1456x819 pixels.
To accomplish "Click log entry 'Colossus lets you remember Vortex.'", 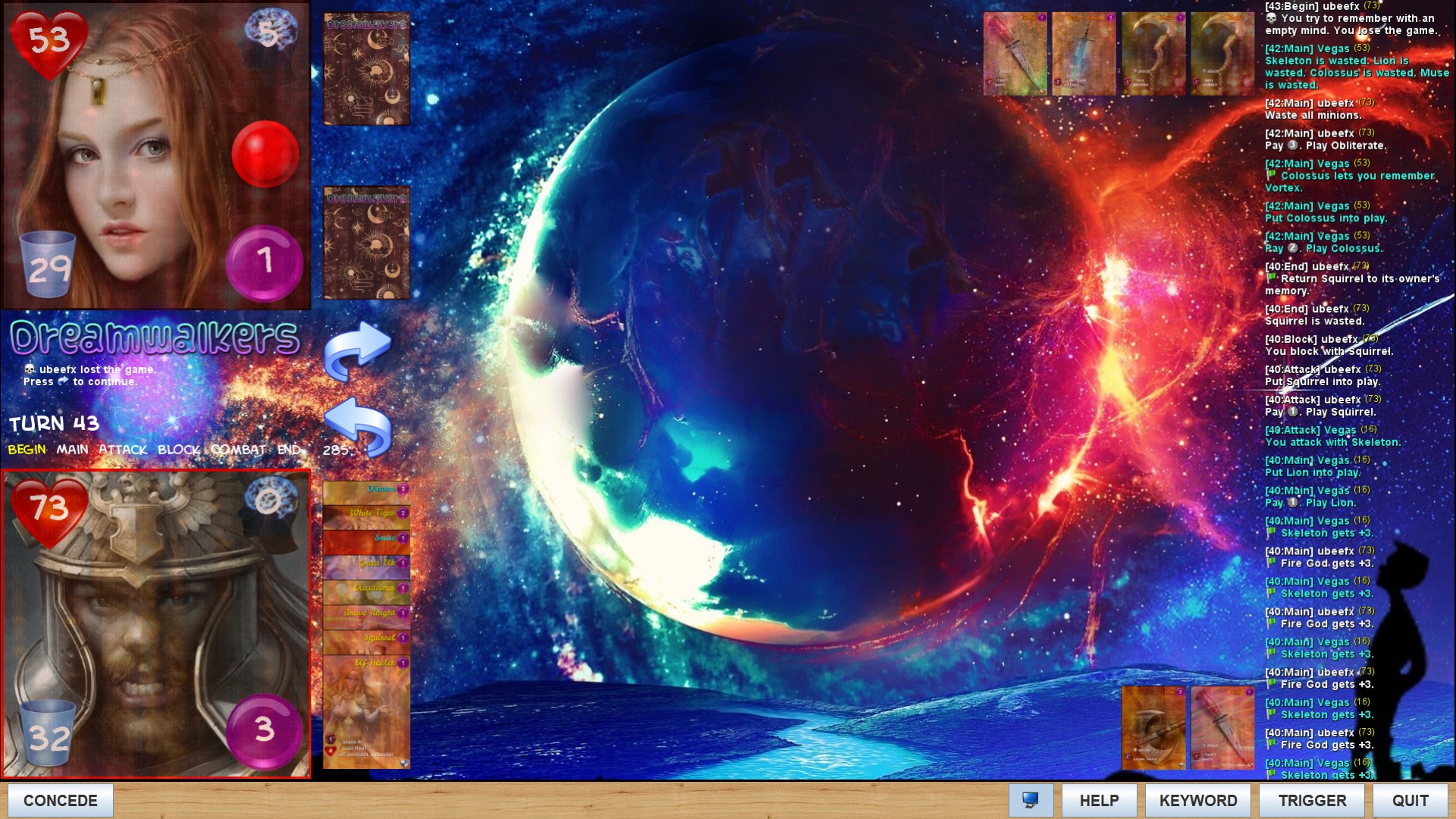I will (1350, 182).
